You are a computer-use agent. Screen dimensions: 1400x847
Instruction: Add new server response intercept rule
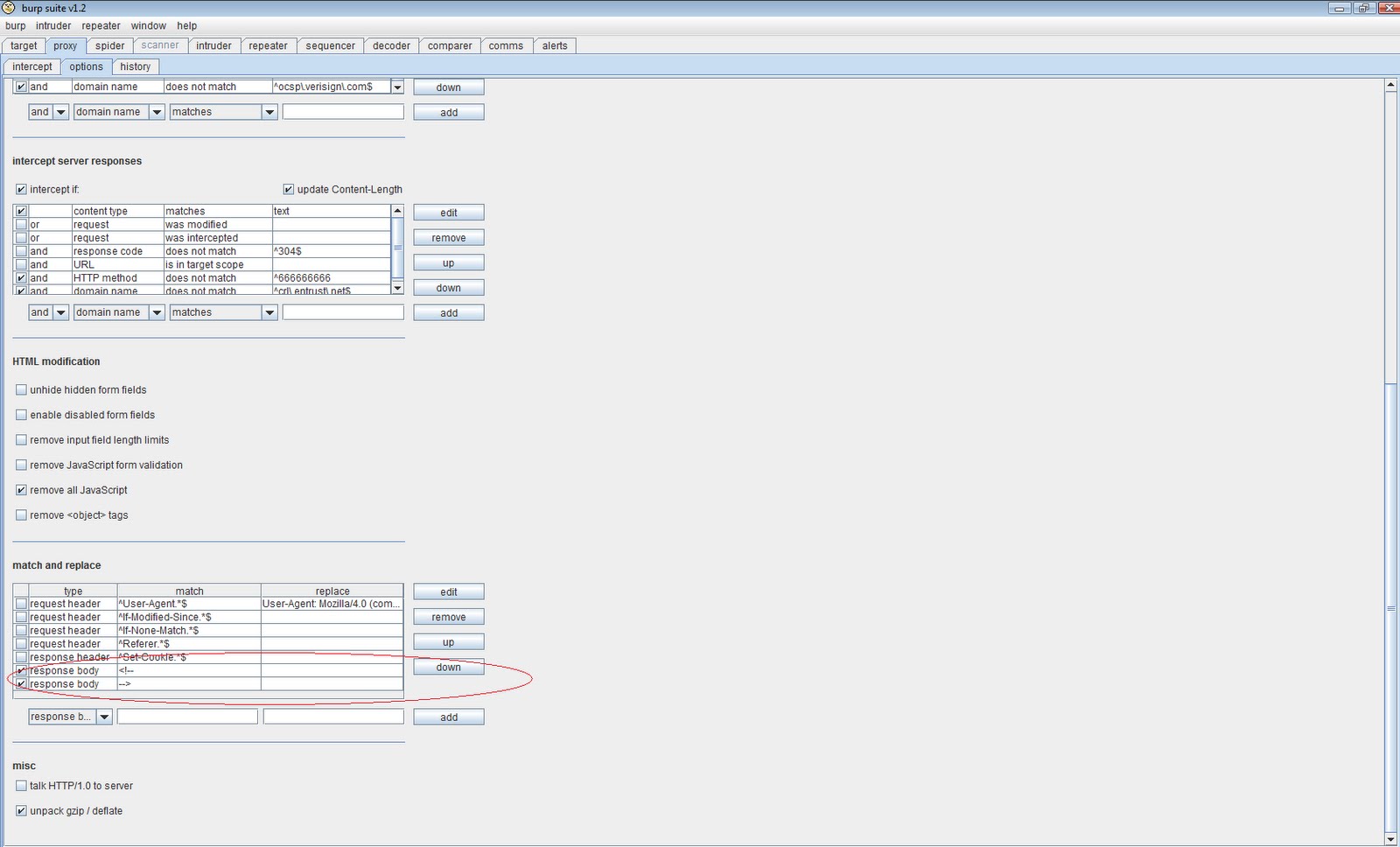[449, 313]
